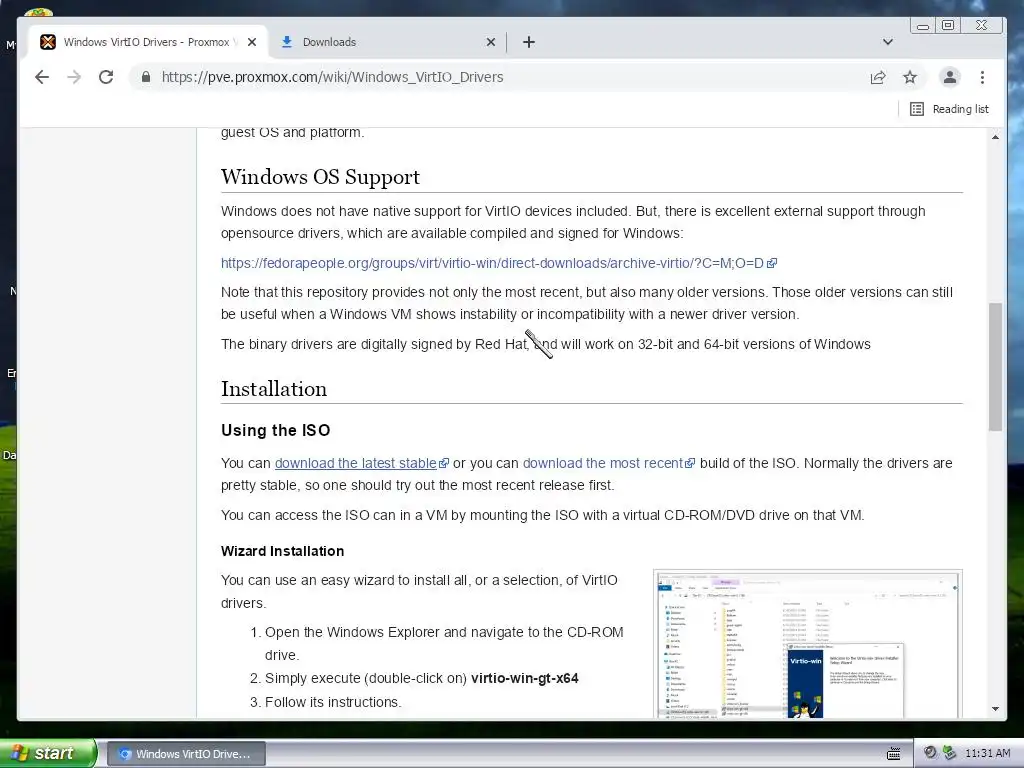Share this page using the share icon
Screen dimensions: 1024x768
(878, 77)
